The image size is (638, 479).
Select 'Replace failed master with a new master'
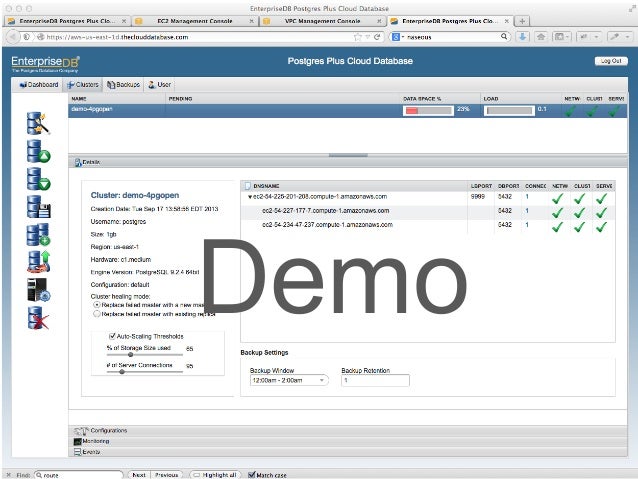click(96, 304)
